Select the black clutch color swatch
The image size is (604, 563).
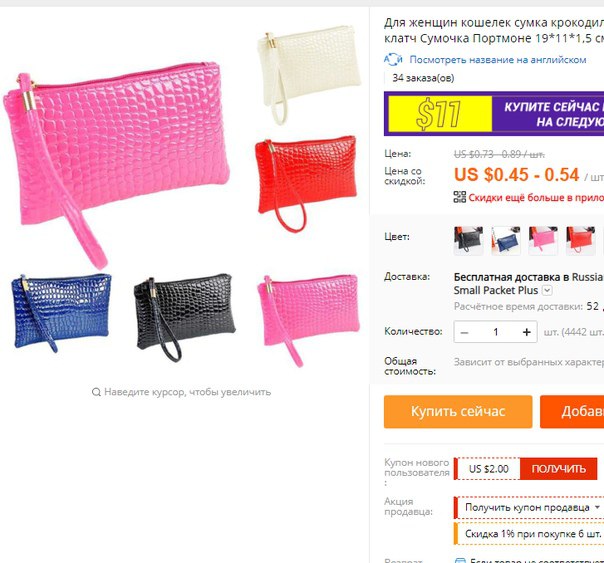(x=468, y=240)
